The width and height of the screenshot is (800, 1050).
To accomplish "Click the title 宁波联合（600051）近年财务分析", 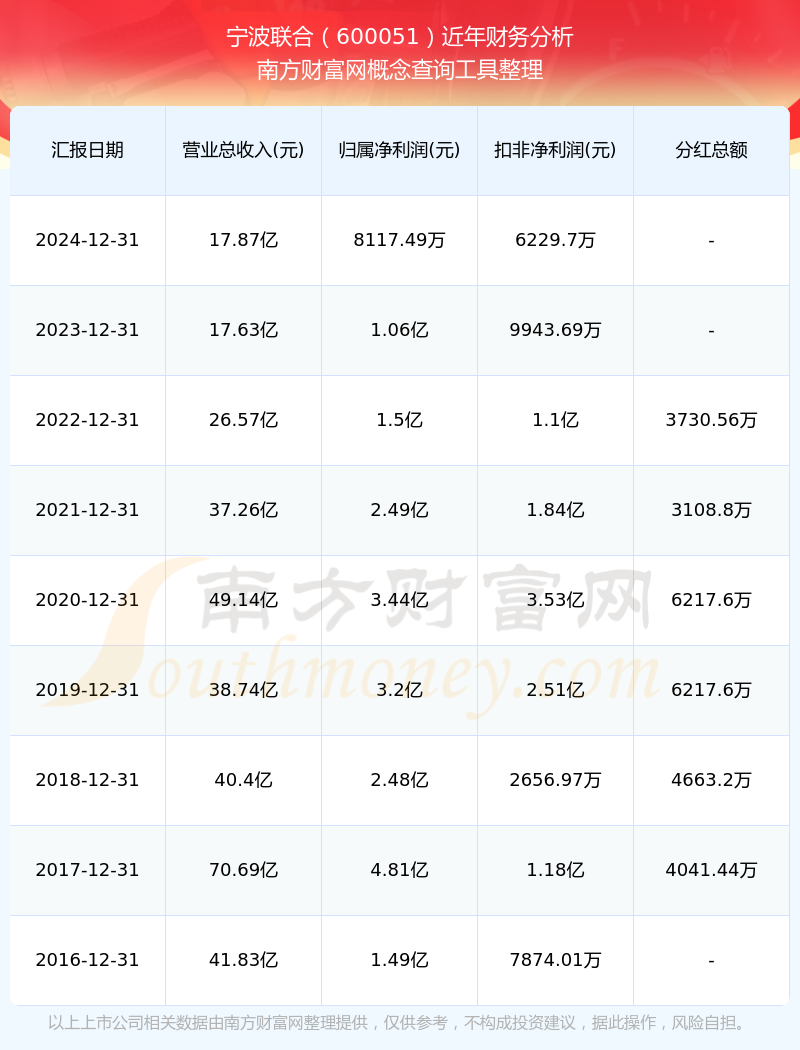I will pos(400,37).
